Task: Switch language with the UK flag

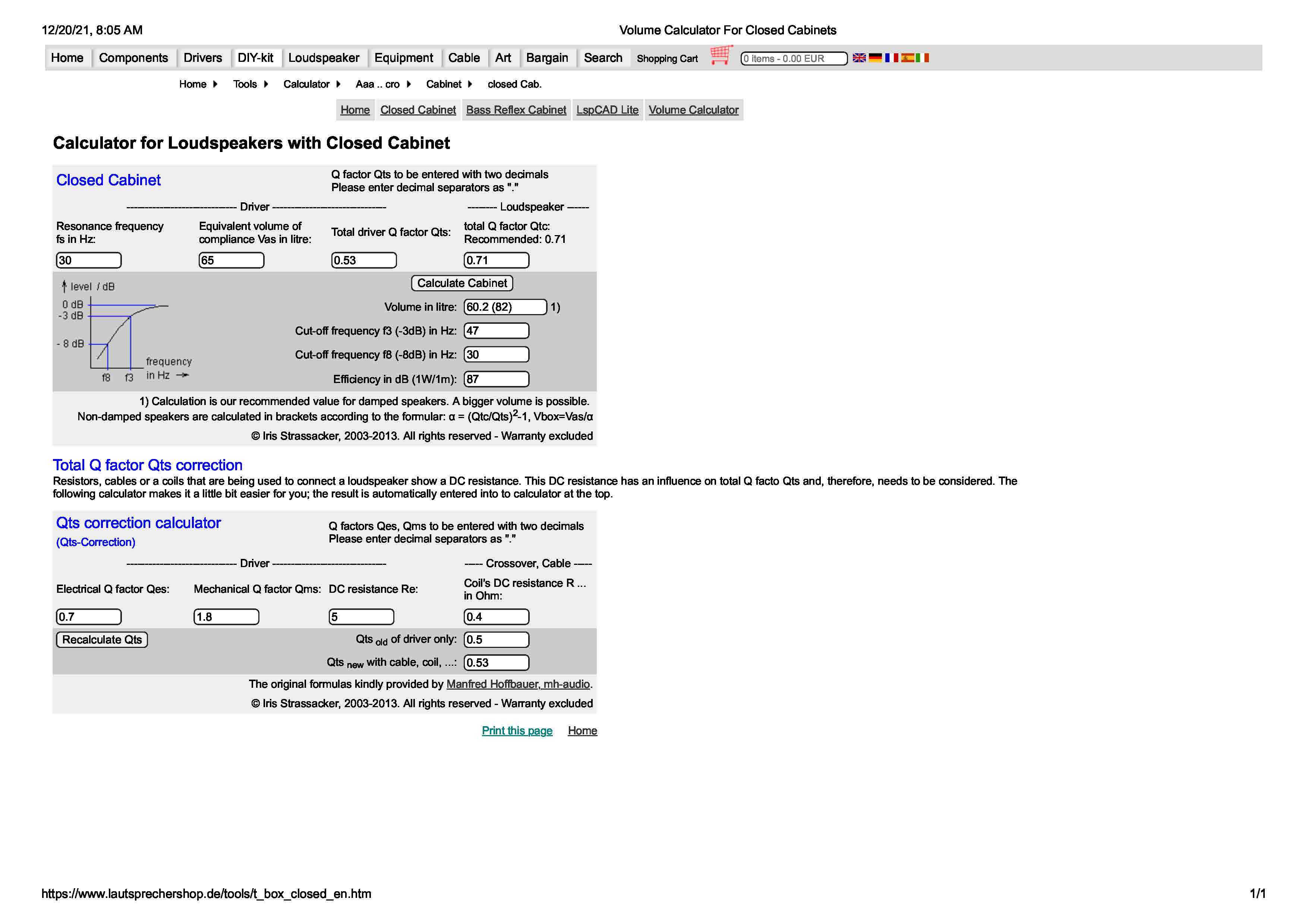Action: [x=859, y=58]
